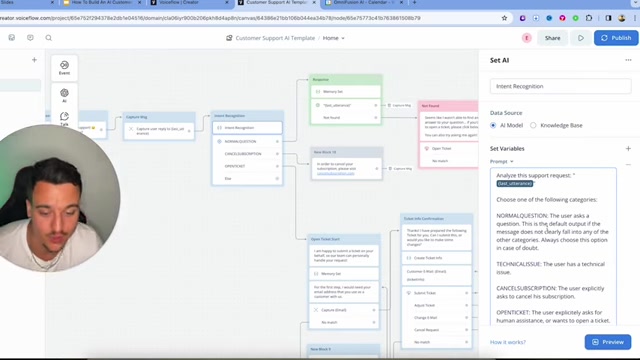Image resolution: width=640 pixels, height=360 pixels.
Task: Bookmark this page with the star icon
Action: (x=504, y=18)
